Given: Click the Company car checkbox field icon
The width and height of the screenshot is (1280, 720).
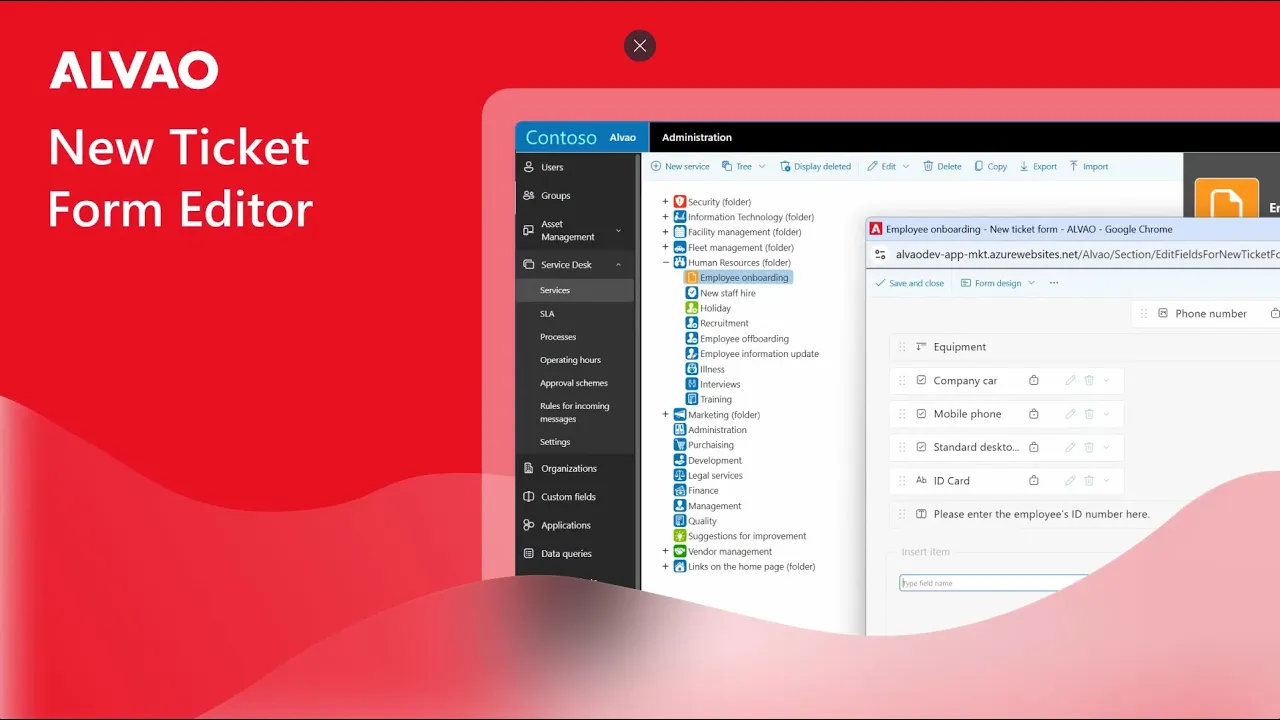Looking at the screenshot, I should coord(921,381).
